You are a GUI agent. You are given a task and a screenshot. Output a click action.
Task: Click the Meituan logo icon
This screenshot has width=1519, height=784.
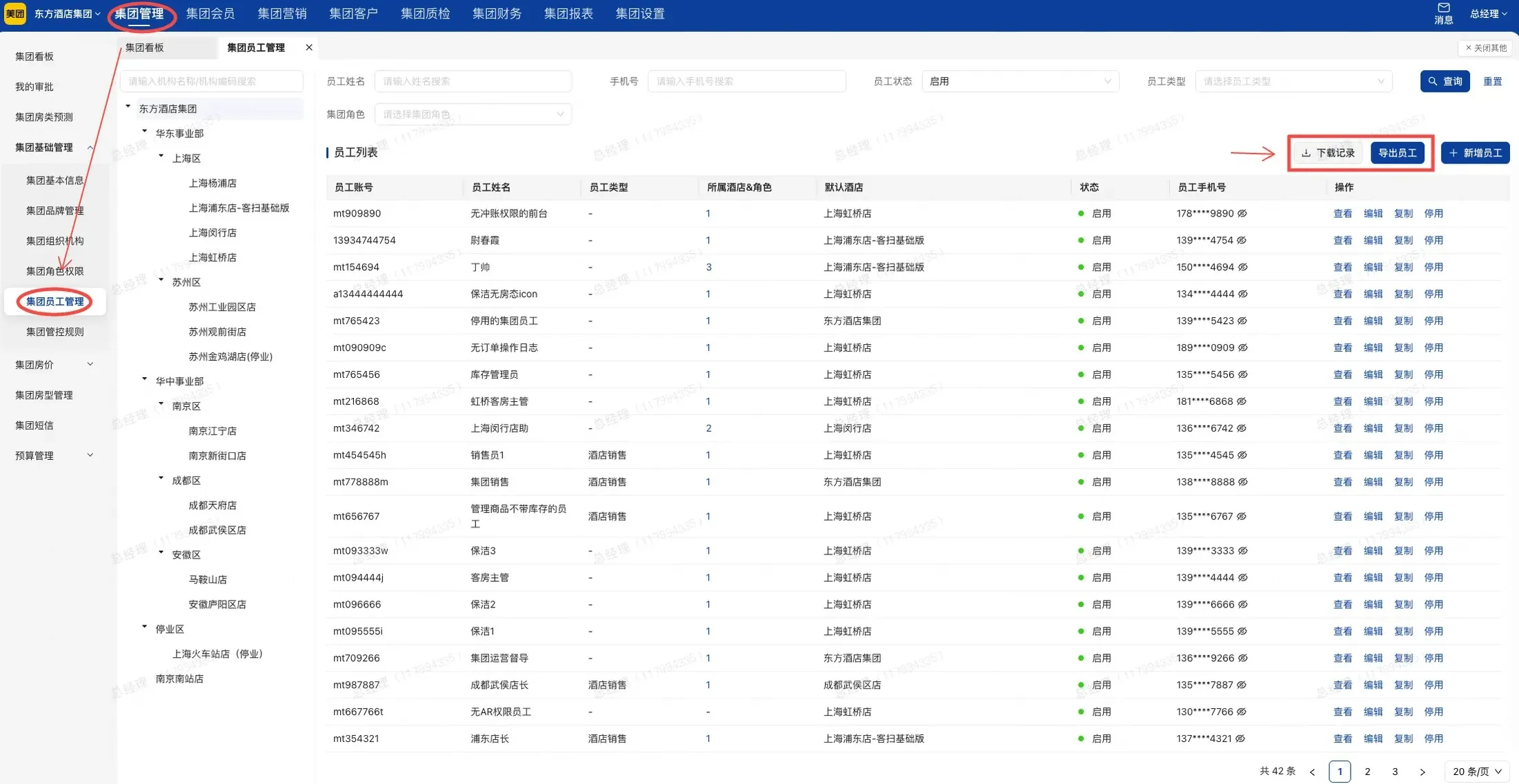(14, 13)
